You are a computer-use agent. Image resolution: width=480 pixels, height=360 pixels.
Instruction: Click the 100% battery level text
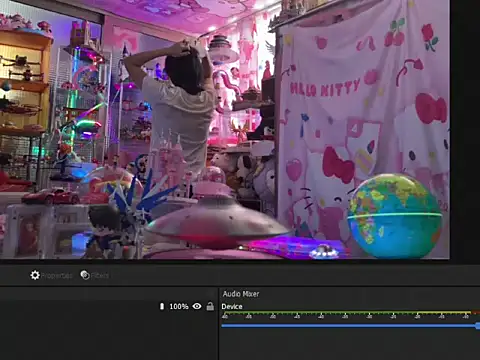tap(179, 306)
